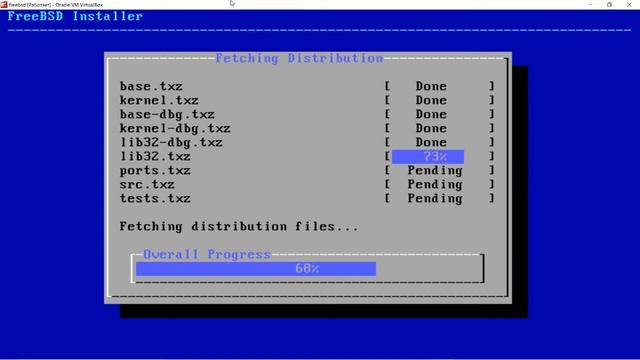Click the VirtualBox icon in title bar
Image resolution: width=640 pixels, height=360 pixels.
point(4,4)
